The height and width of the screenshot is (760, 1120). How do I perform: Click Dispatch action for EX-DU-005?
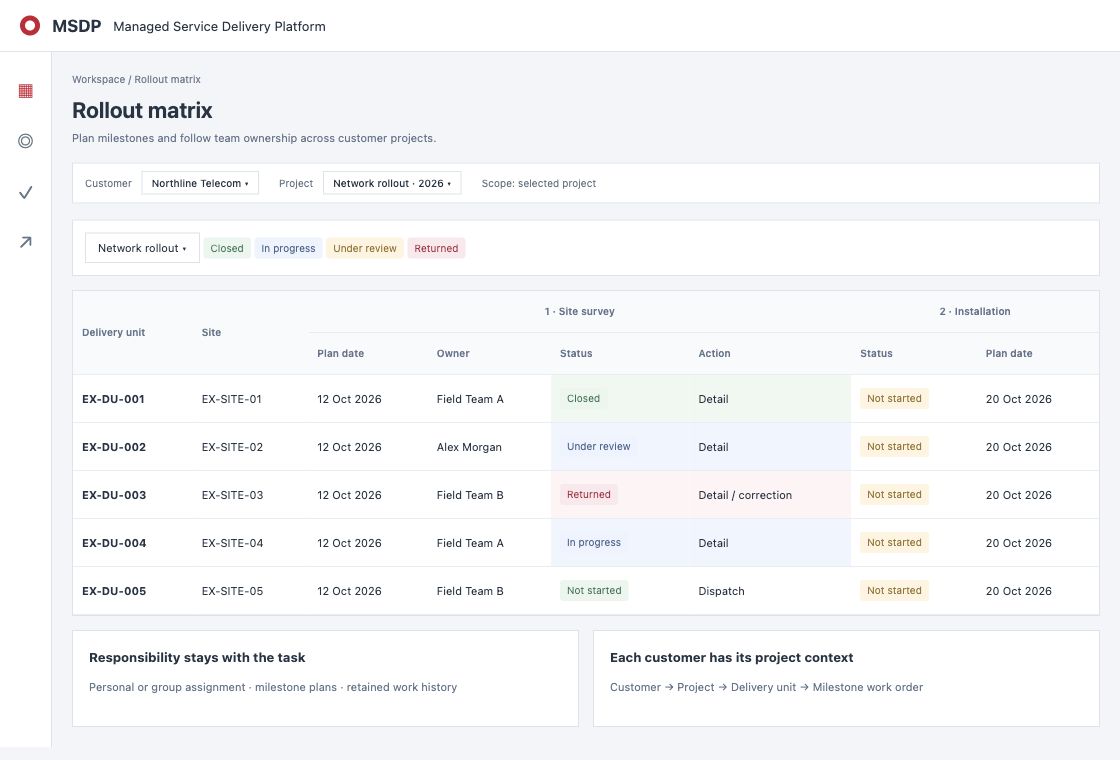[x=721, y=591]
